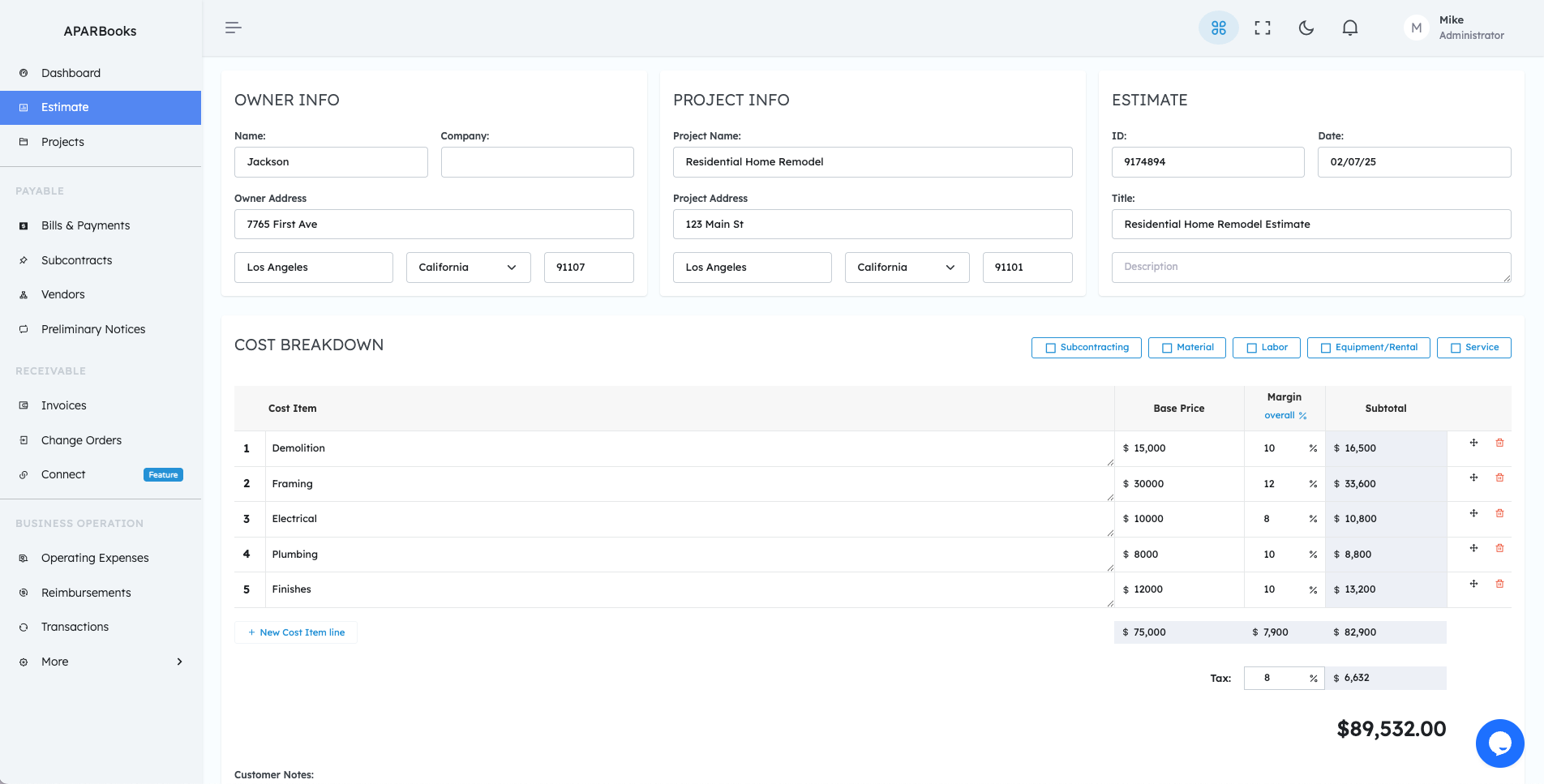Viewport: 1544px width, 784px height.
Task: Select the estimate Date 02/07/25 field
Action: (1414, 162)
